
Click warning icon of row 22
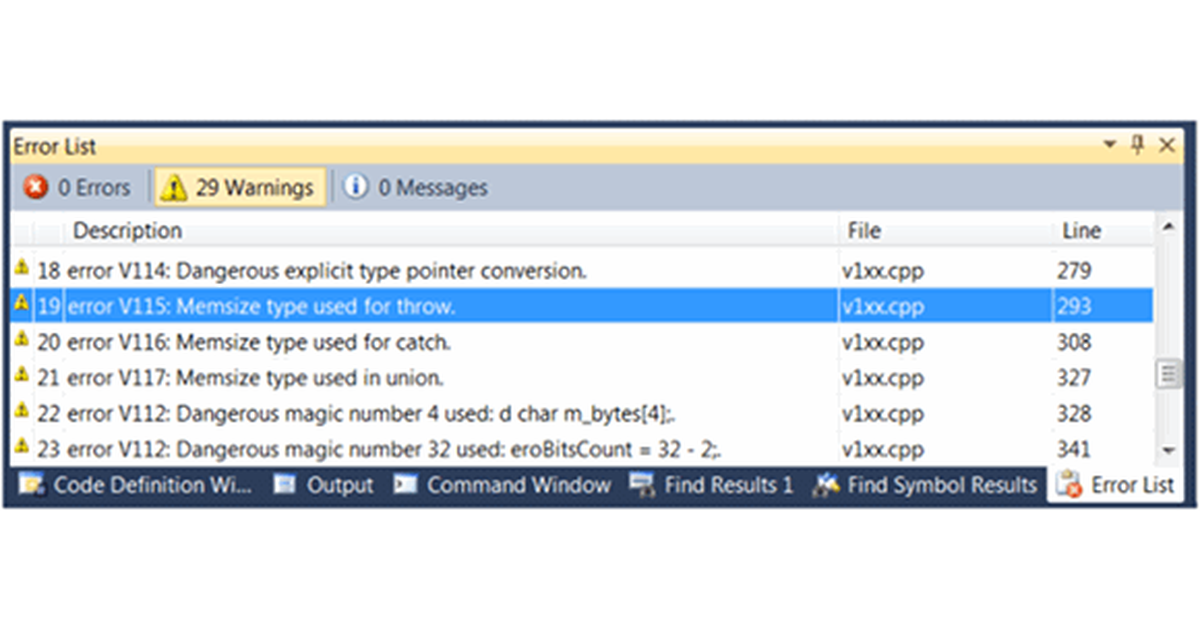tap(22, 411)
